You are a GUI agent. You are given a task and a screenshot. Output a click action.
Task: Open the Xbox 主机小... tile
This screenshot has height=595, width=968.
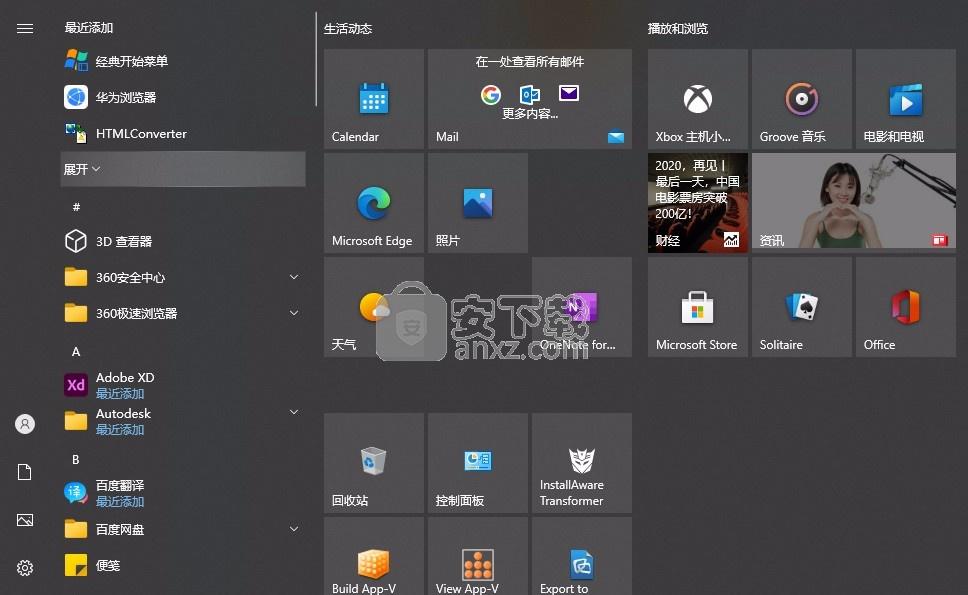point(698,99)
